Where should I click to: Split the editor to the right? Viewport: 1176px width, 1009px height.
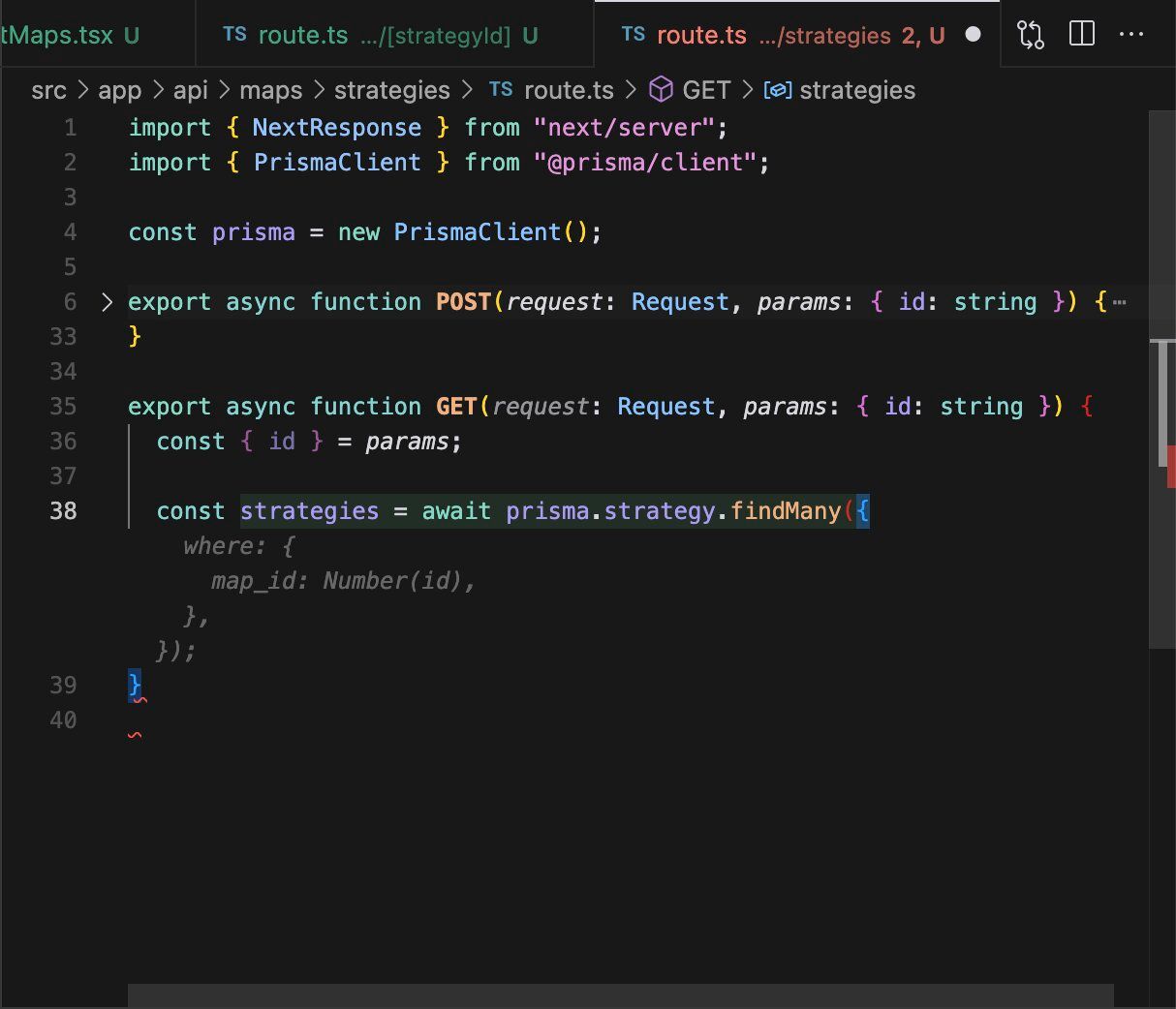point(1082,34)
